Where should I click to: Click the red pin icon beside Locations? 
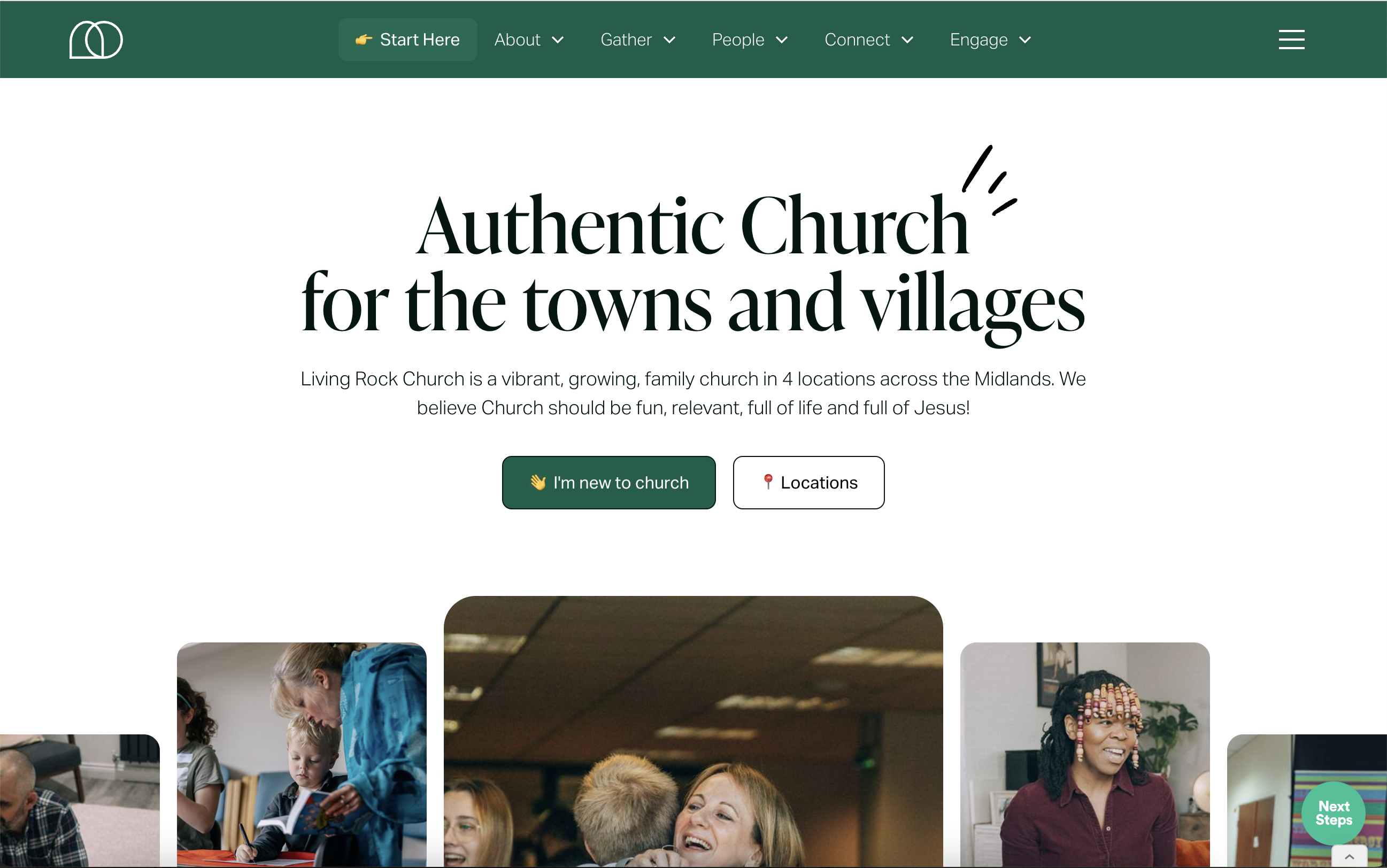(x=768, y=482)
